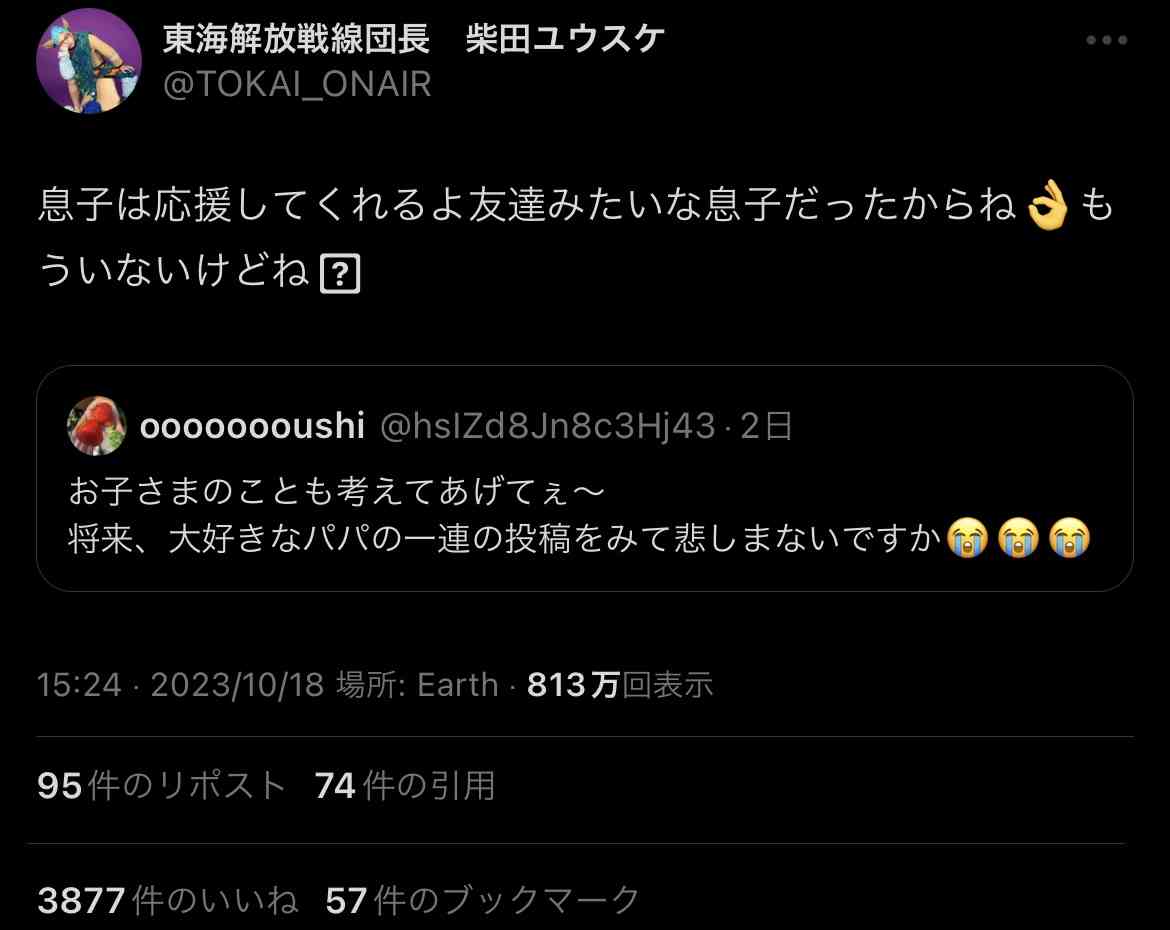
Task: View the 813万回表示 view count
Action: click(620, 684)
